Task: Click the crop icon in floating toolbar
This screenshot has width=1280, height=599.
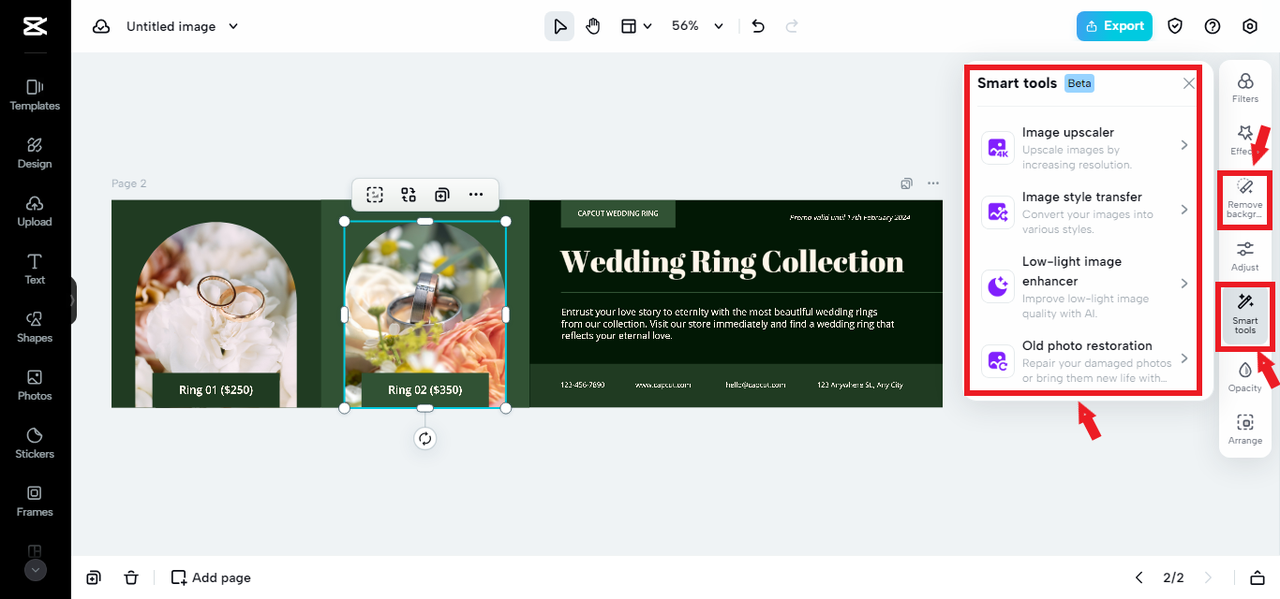Action: 375,195
